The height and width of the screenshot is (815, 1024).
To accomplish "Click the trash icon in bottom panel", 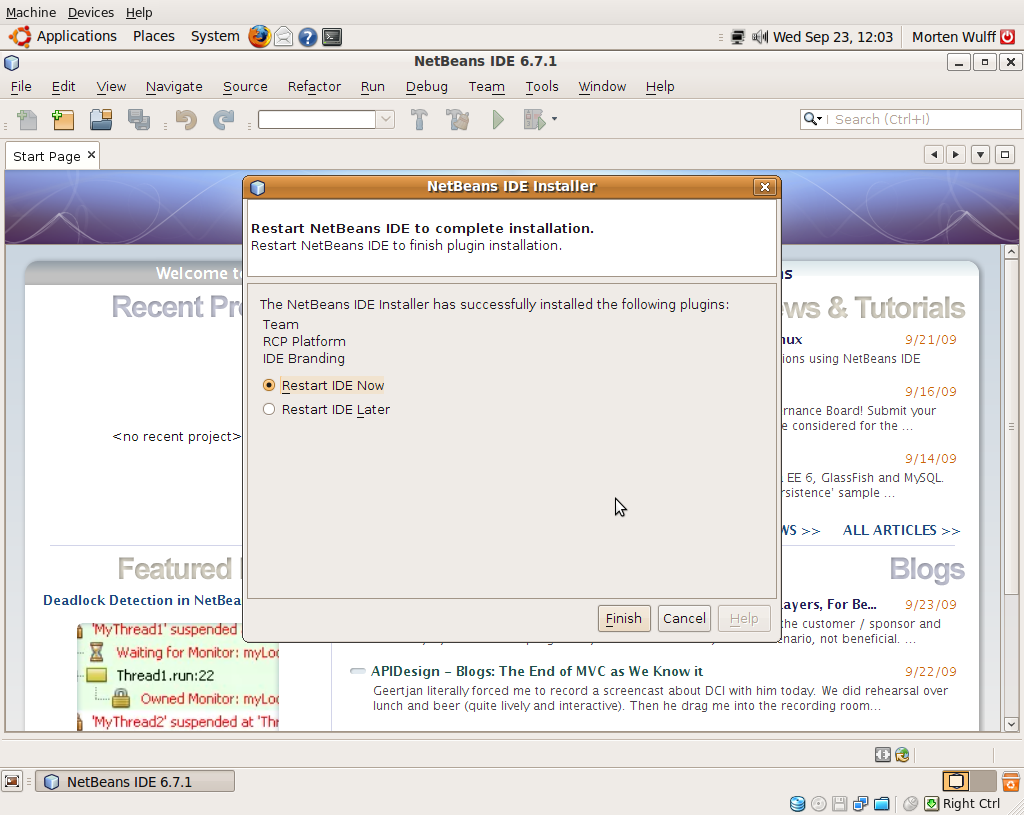I will click(x=1010, y=781).
